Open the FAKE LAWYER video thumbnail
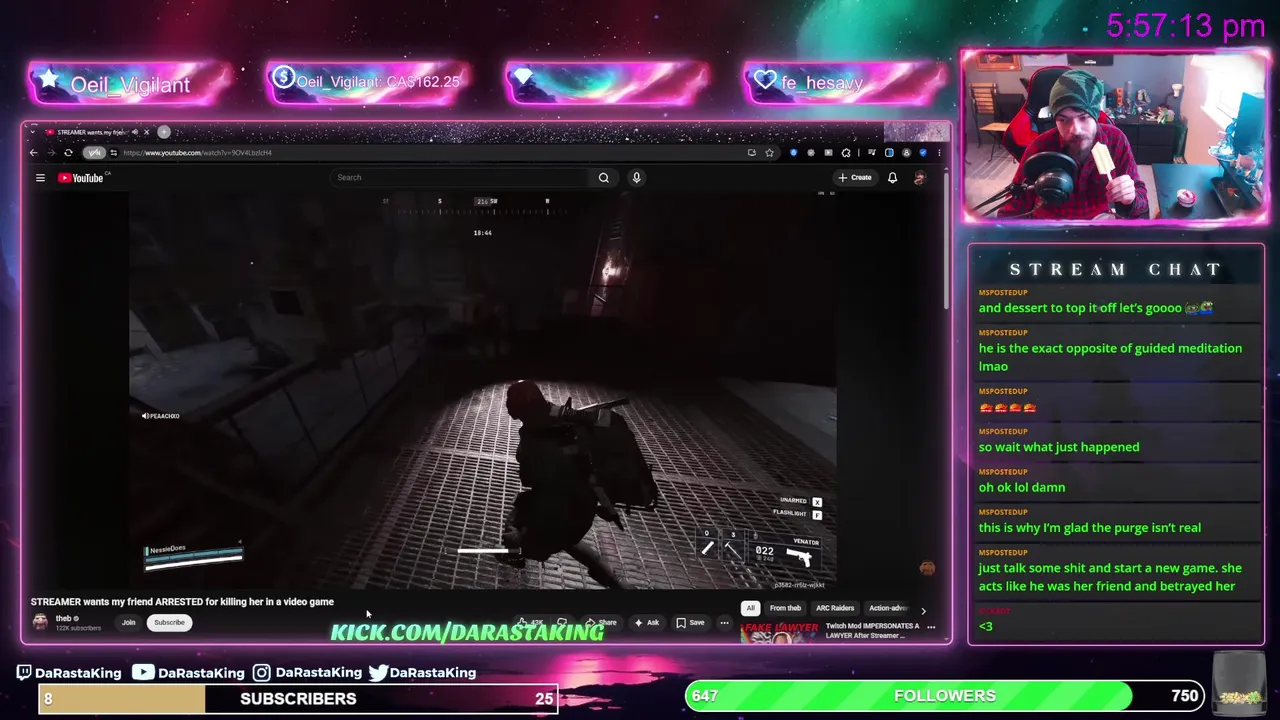Image resolution: width=1280 pixels, height=720 pixels. point(780,632)
